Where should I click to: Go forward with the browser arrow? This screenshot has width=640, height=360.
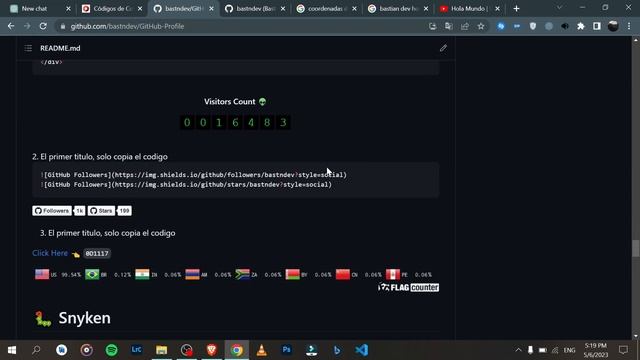point(27,26)
